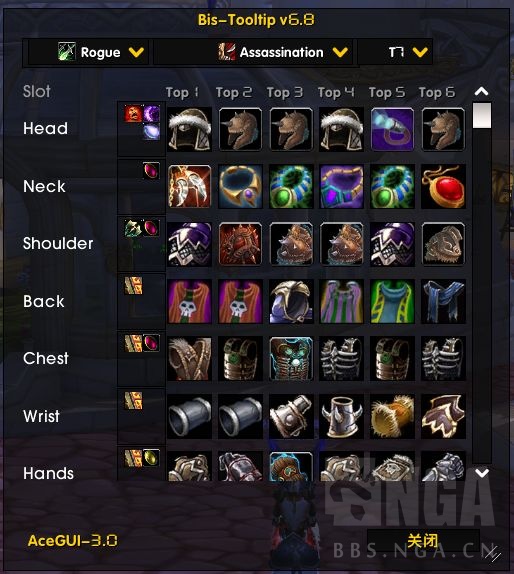
Task: Choose the golden fur Wrist Top 5 bracer
Action: click(392, 416)
